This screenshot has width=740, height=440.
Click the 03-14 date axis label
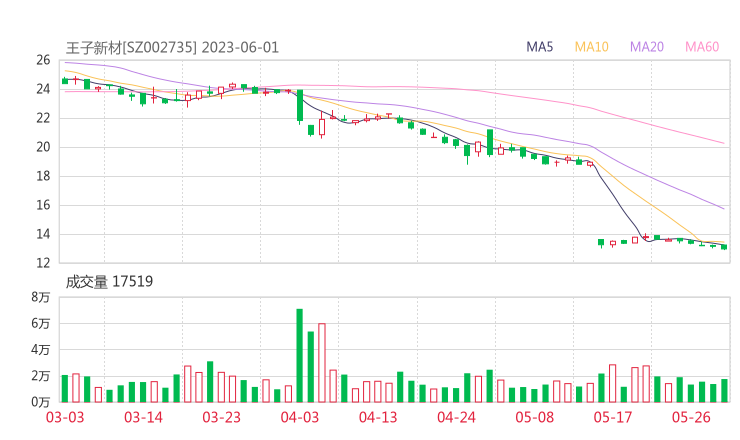tap(143, 417)
